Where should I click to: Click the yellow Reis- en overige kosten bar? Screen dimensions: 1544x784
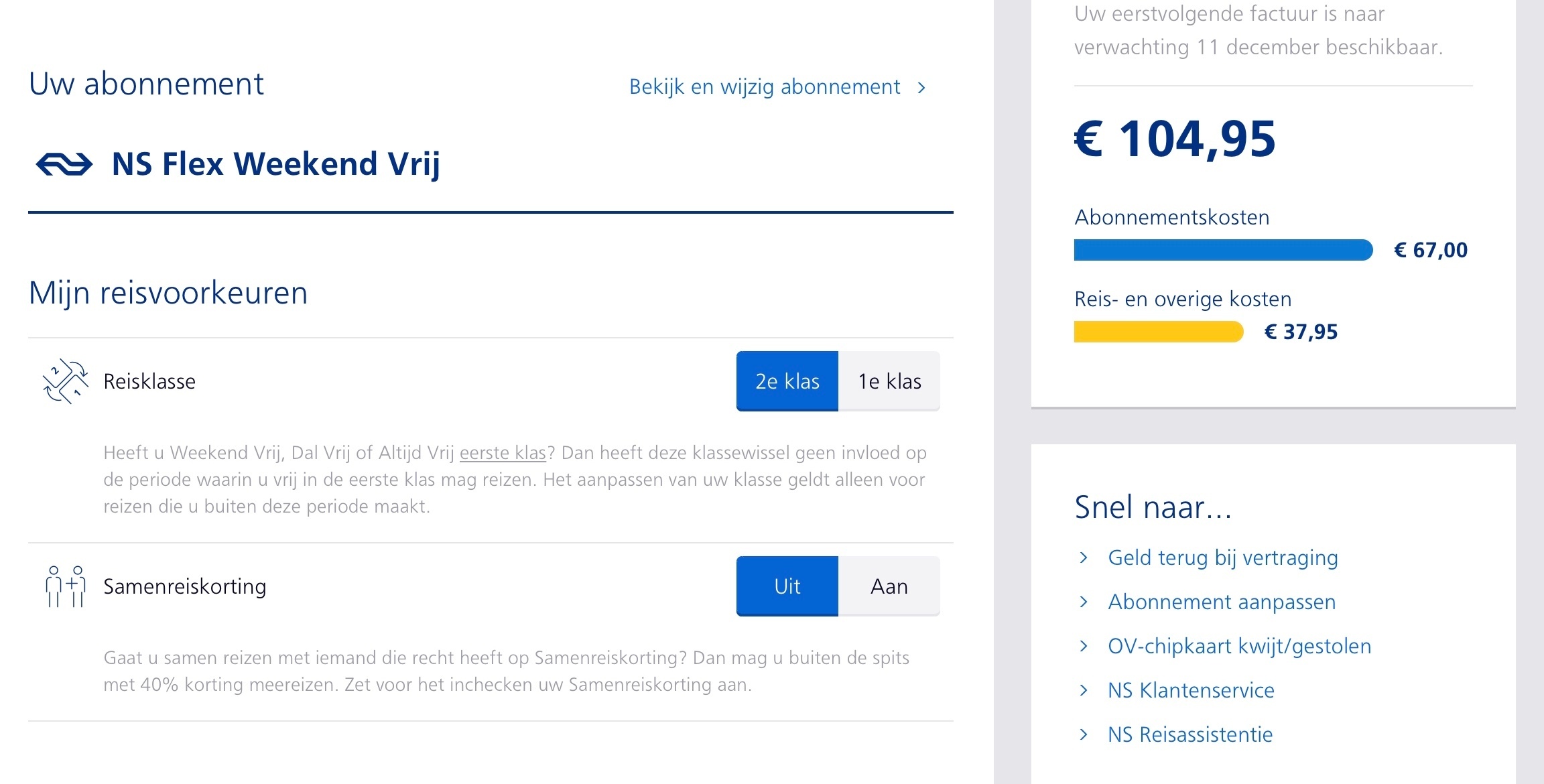[1159, 332]
